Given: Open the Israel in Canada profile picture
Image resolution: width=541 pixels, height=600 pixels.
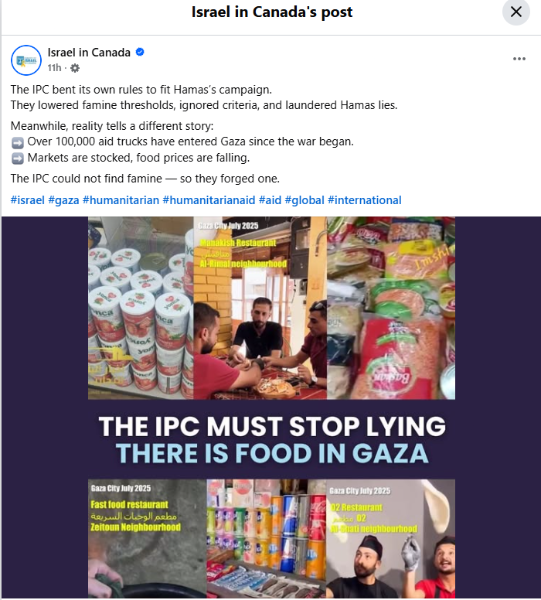Looking at the screenshot, I should pyautogui.click(x=26, y=60).
